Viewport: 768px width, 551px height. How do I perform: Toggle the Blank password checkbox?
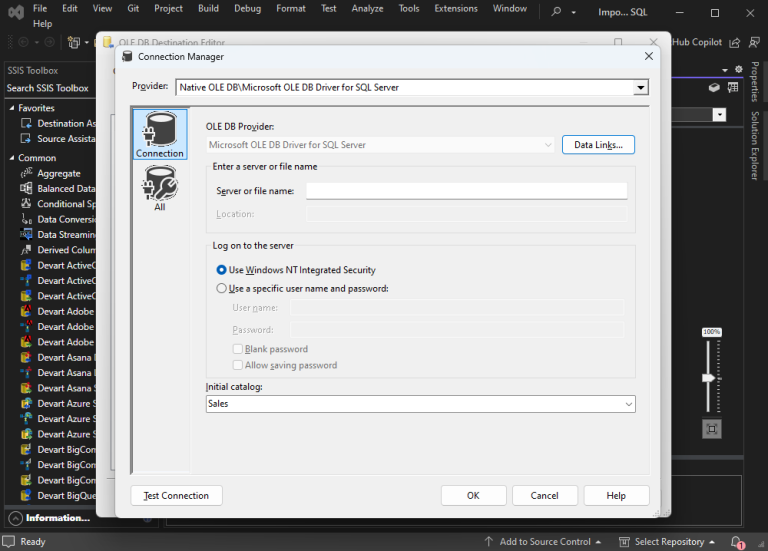pos(238,349)
